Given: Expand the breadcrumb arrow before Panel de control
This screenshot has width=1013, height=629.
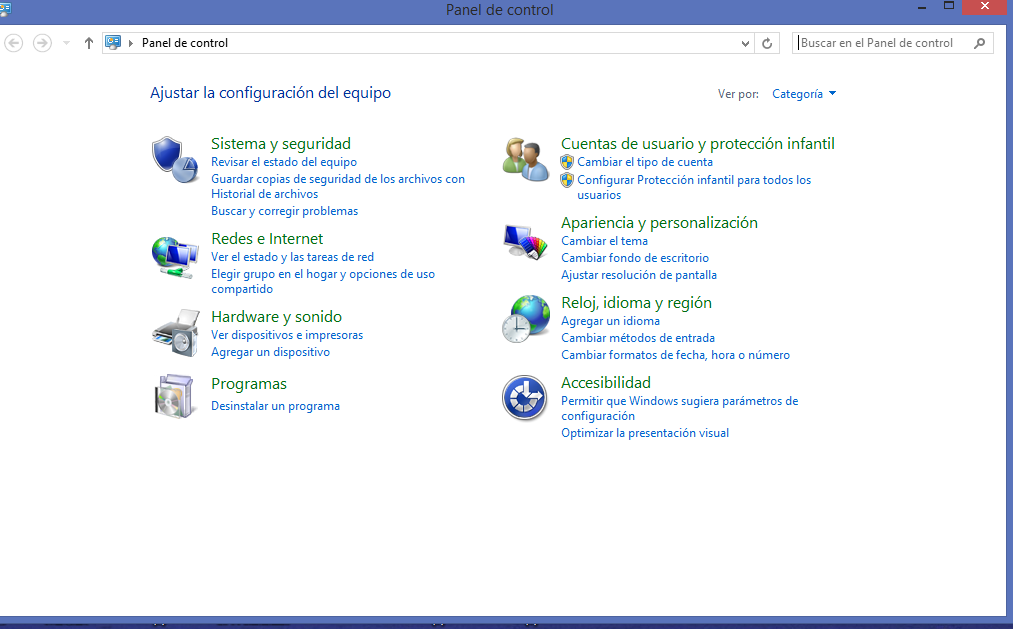Looking at the screenshot, I should pos(131,43).
